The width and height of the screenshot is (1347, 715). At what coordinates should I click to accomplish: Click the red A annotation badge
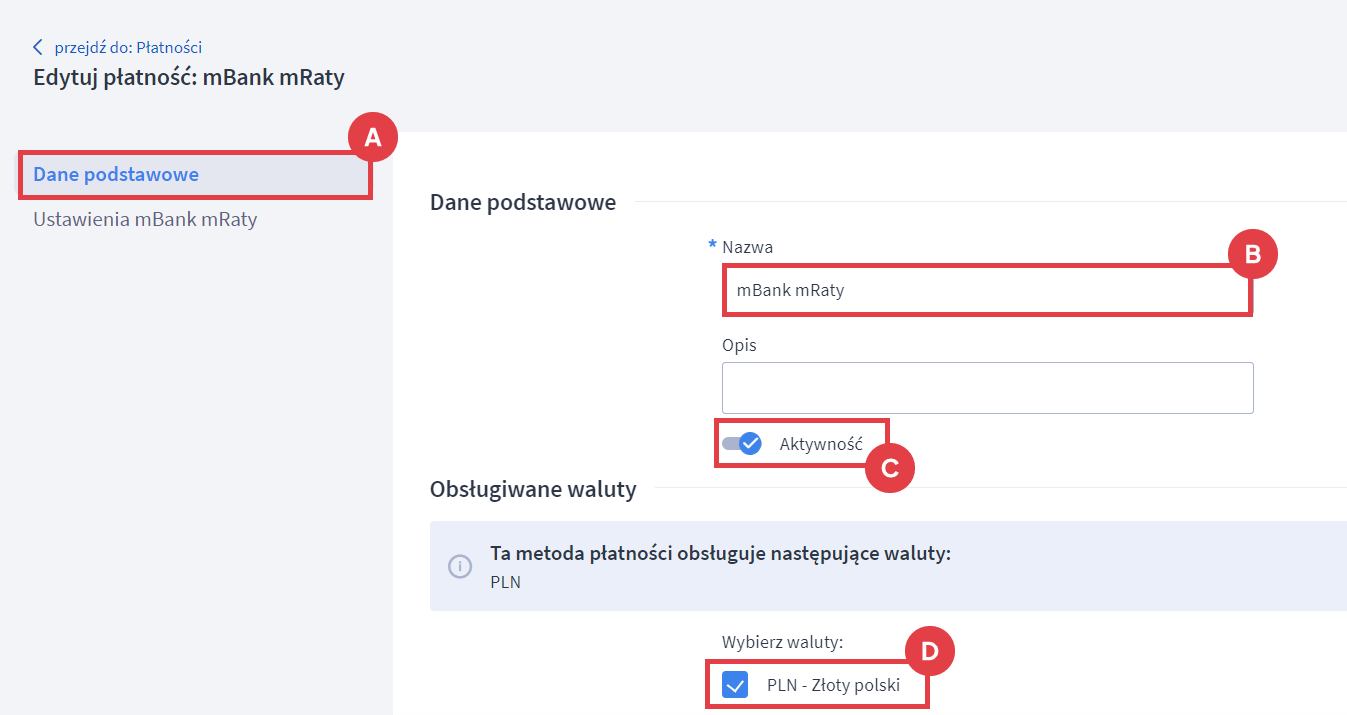(x=372, y=139)
